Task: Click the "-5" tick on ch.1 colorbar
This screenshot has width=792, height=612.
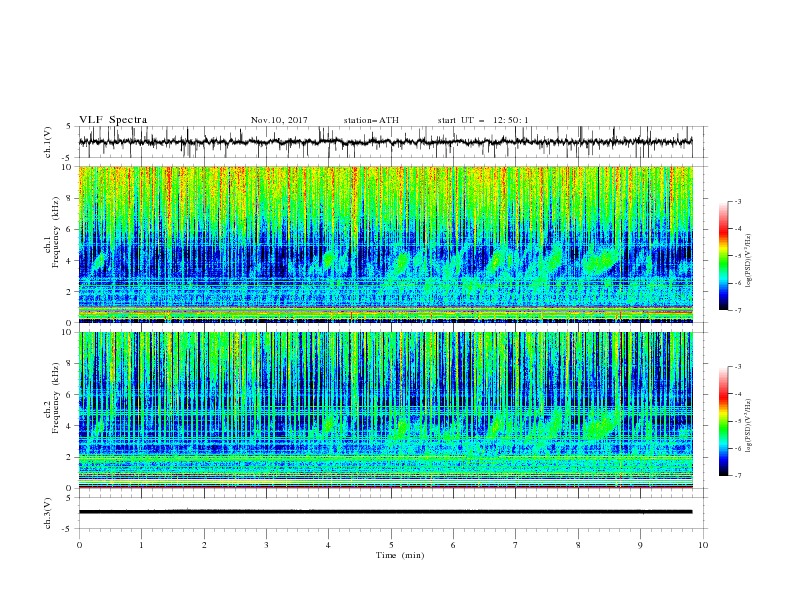Action: 737,256
